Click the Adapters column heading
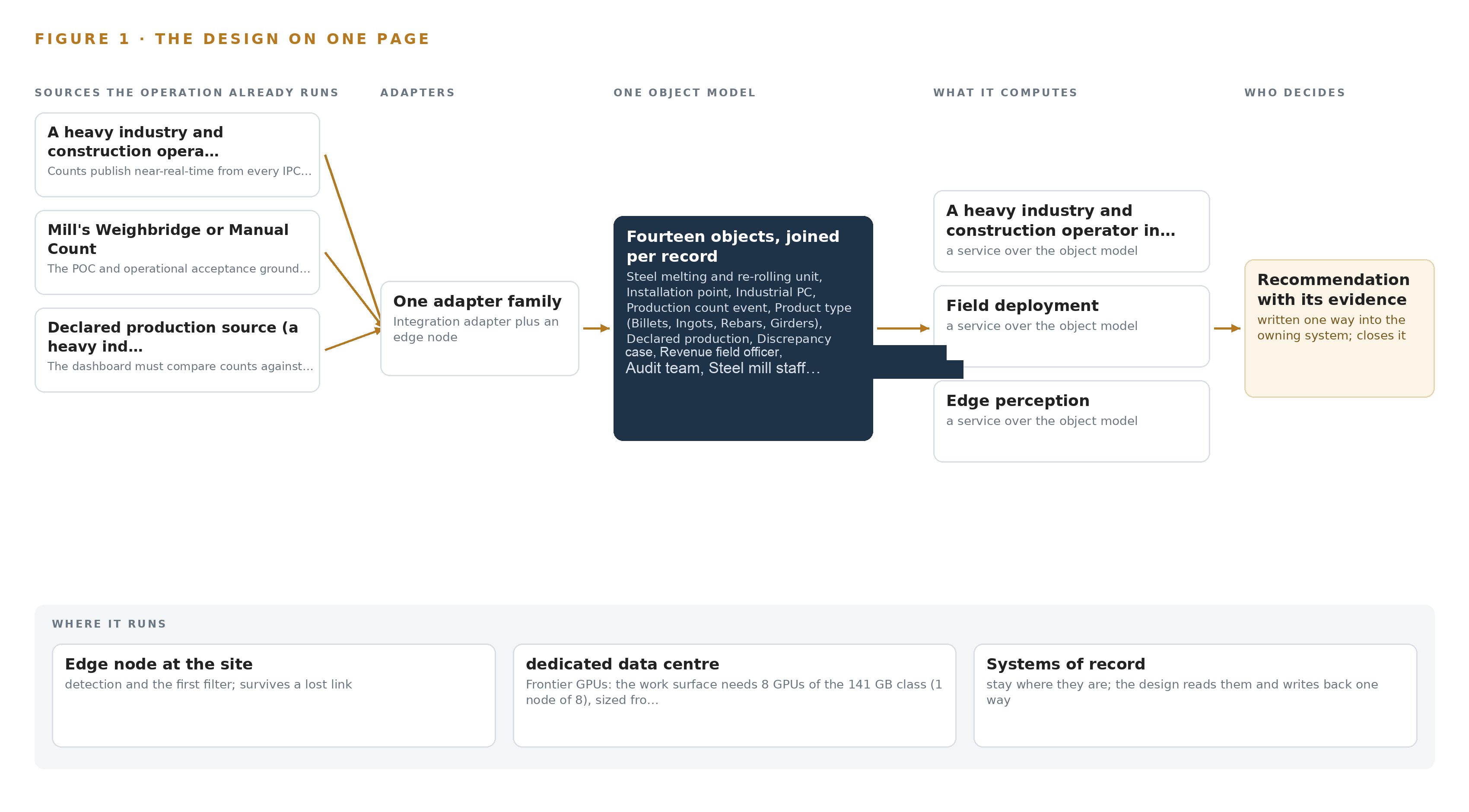Screen dimensions: 1469x812 click(417, 92)
